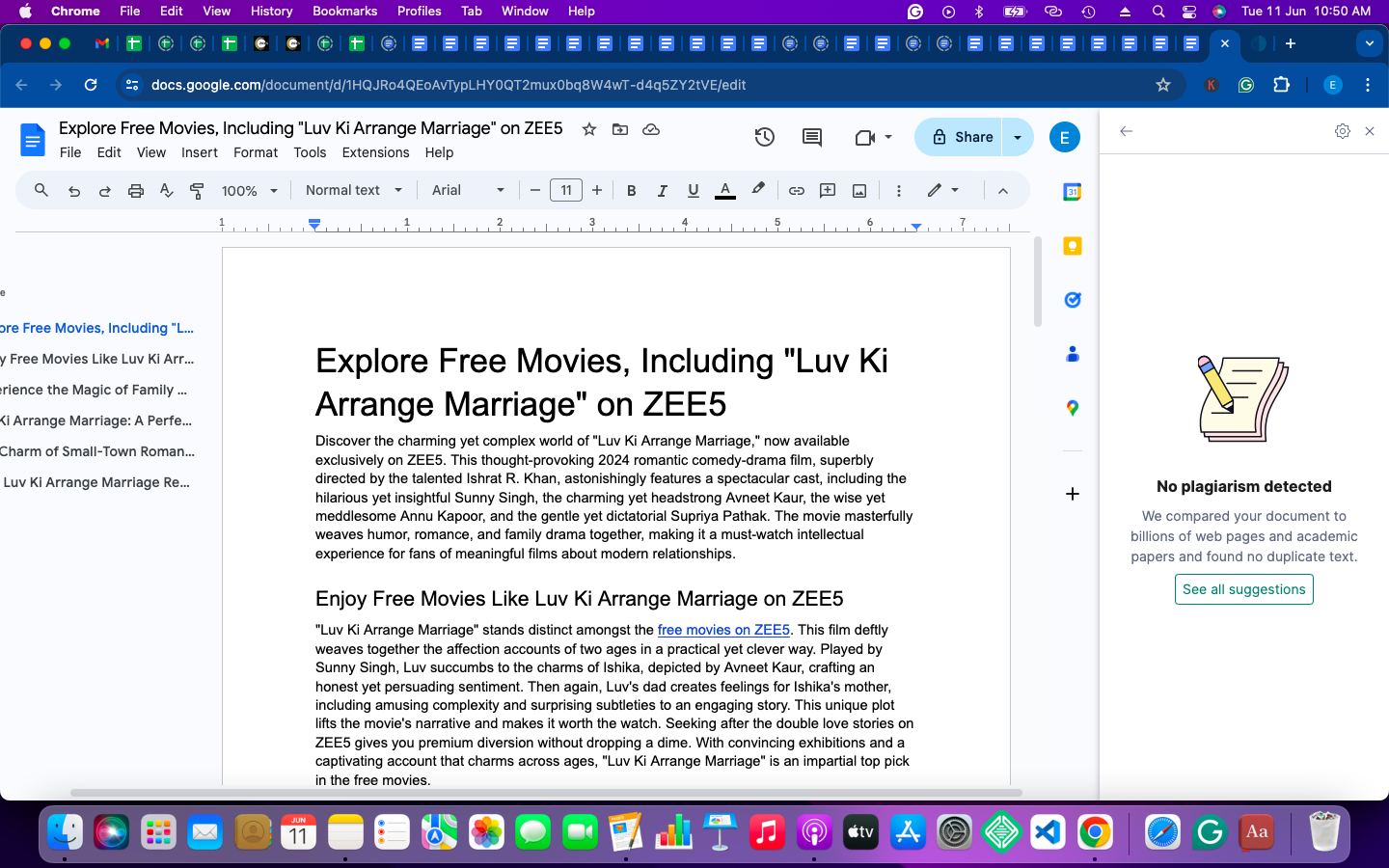This screenshot has height=868, width=1389.
Task: Redo the last action
Action: 105,191
